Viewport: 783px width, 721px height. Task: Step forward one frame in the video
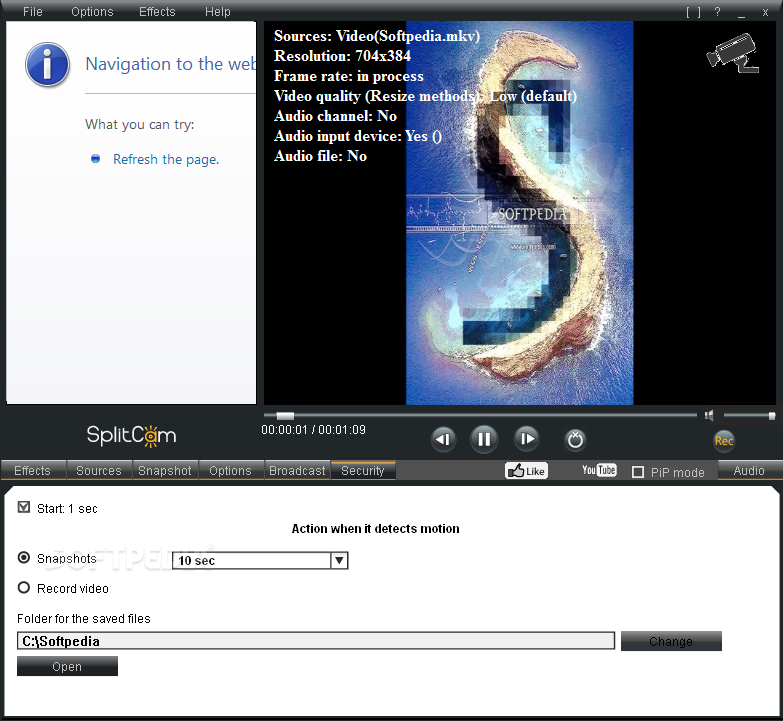point(527,438)
